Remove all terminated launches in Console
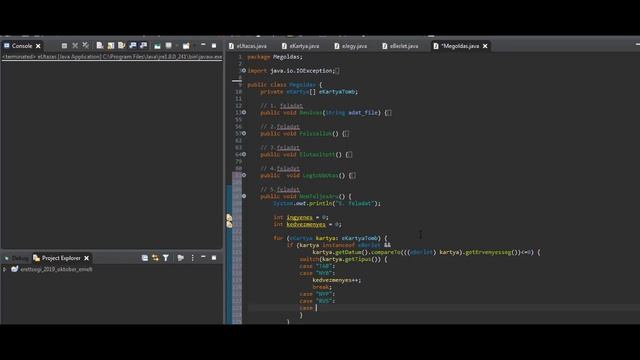This screenshot has width=640, height=360. point(85,46)
